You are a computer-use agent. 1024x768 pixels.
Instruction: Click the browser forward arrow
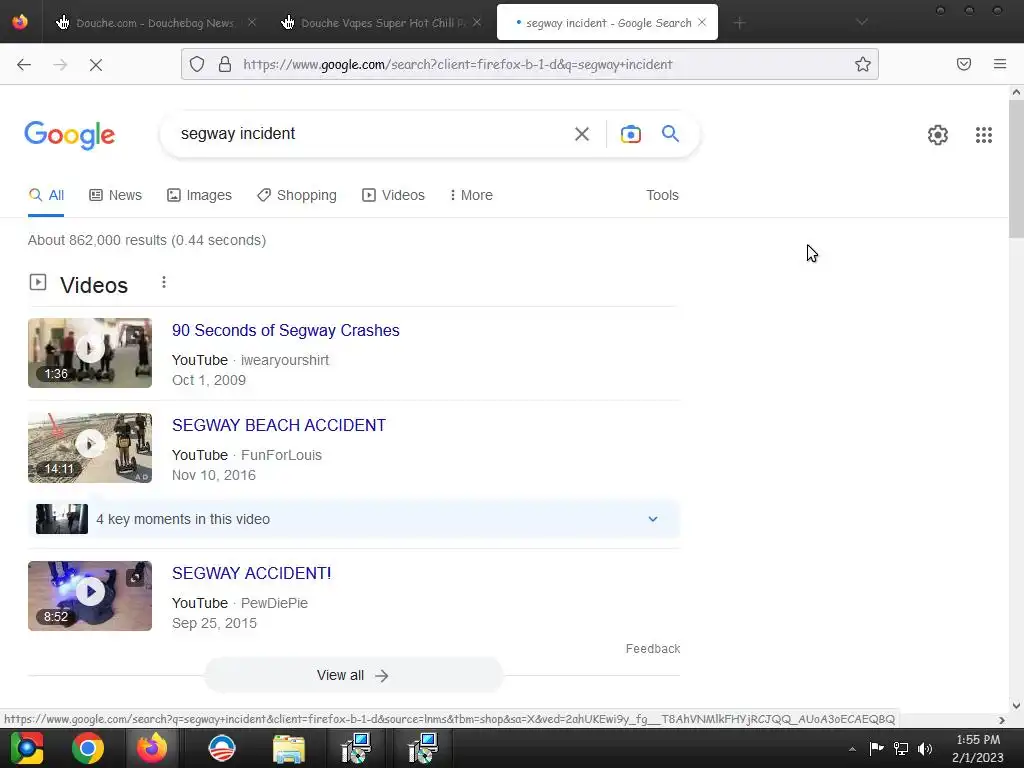(60, 64)
